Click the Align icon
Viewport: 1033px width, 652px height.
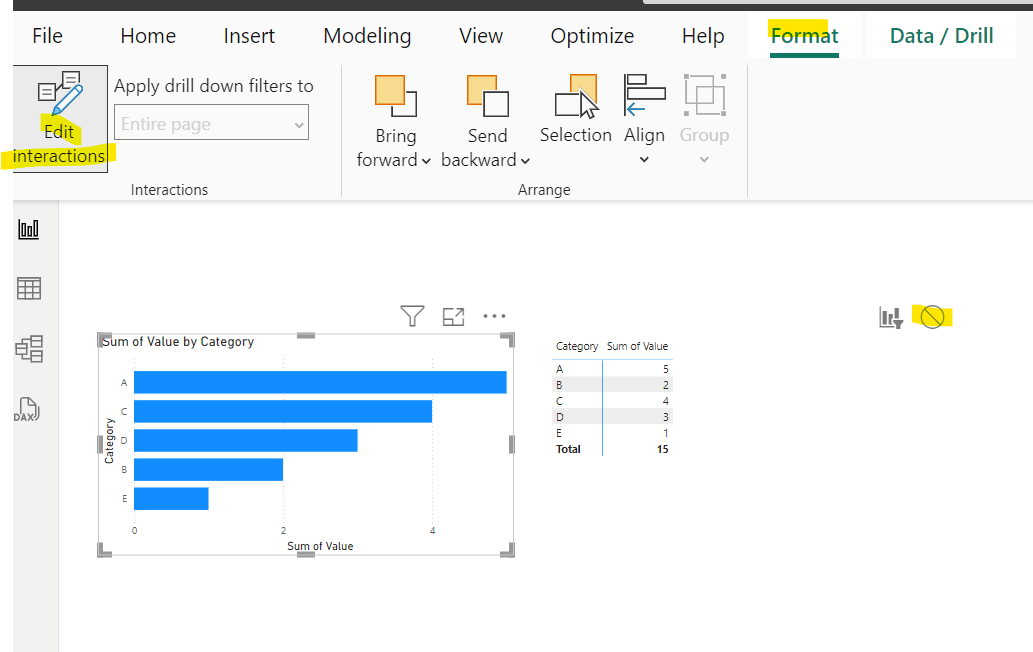coord(644,95)
